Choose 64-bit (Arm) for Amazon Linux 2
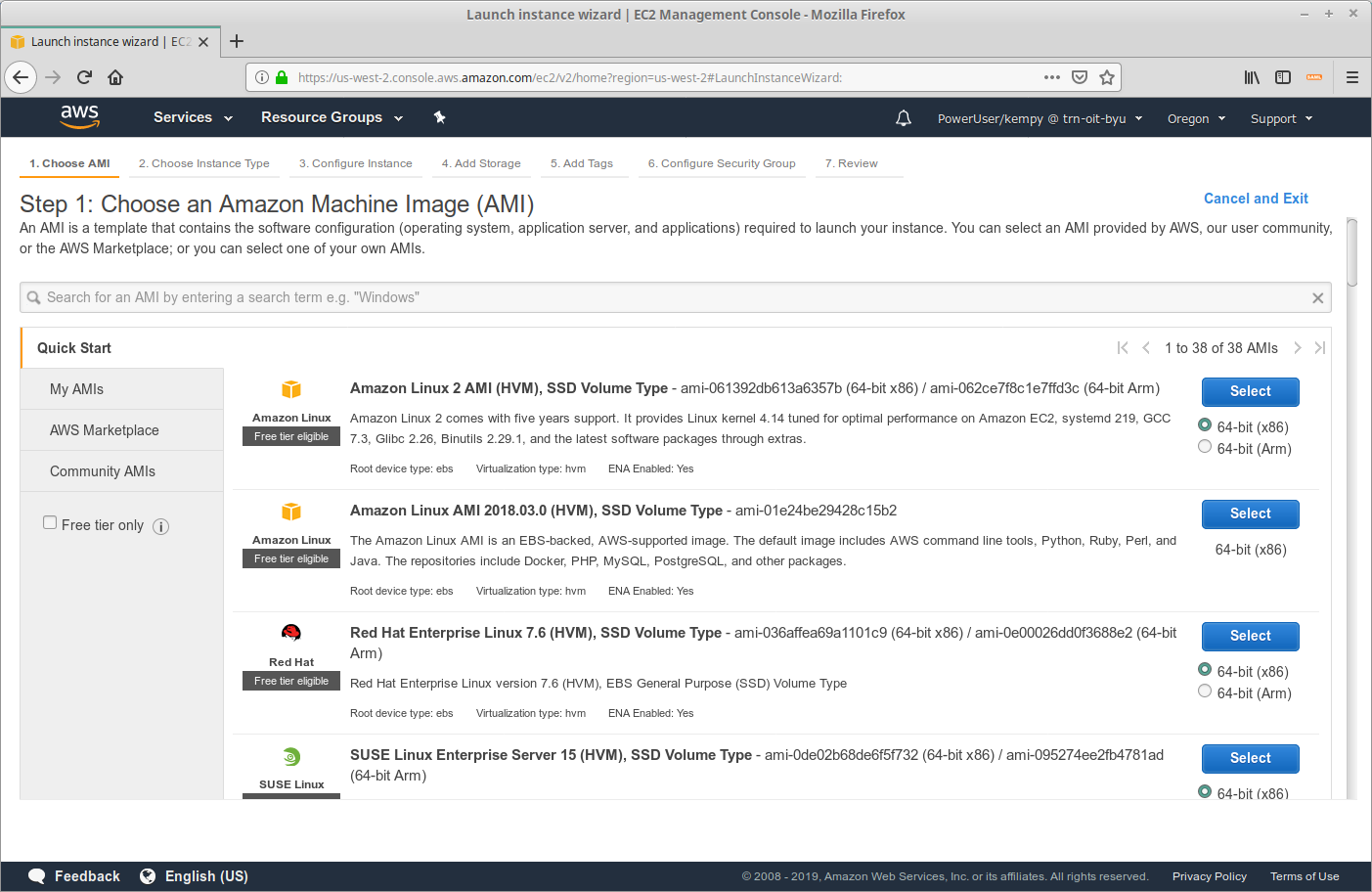This screenshot has height=892, width=1372. [x=1205, y=447]
